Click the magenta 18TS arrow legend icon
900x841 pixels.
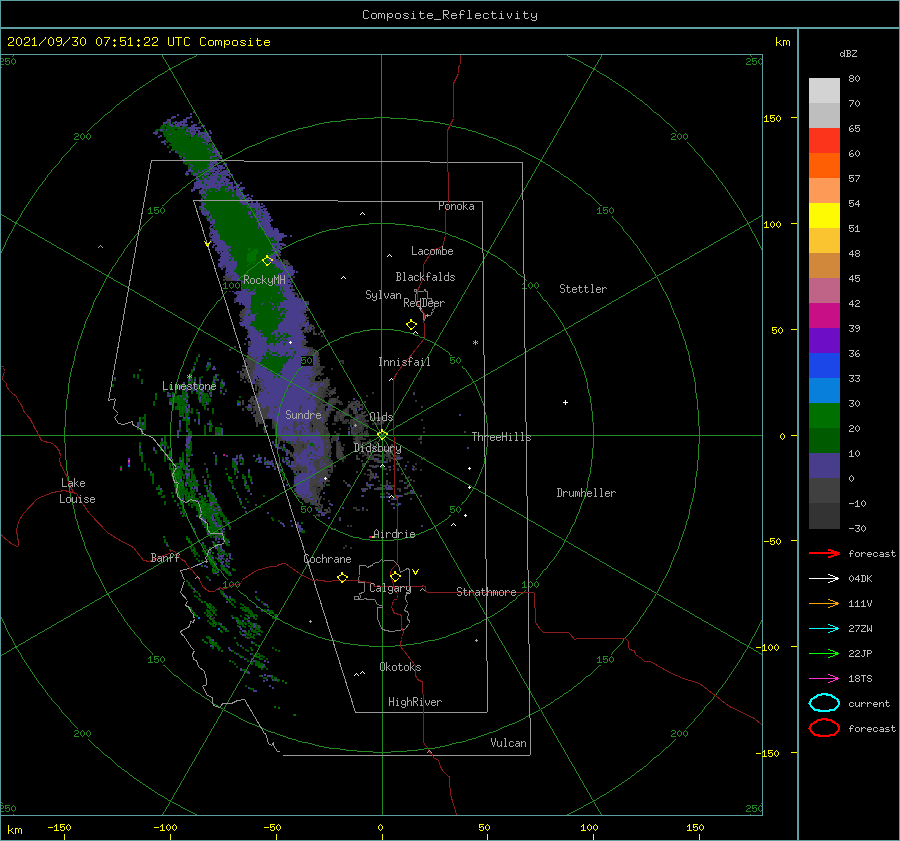click(824, 679)
